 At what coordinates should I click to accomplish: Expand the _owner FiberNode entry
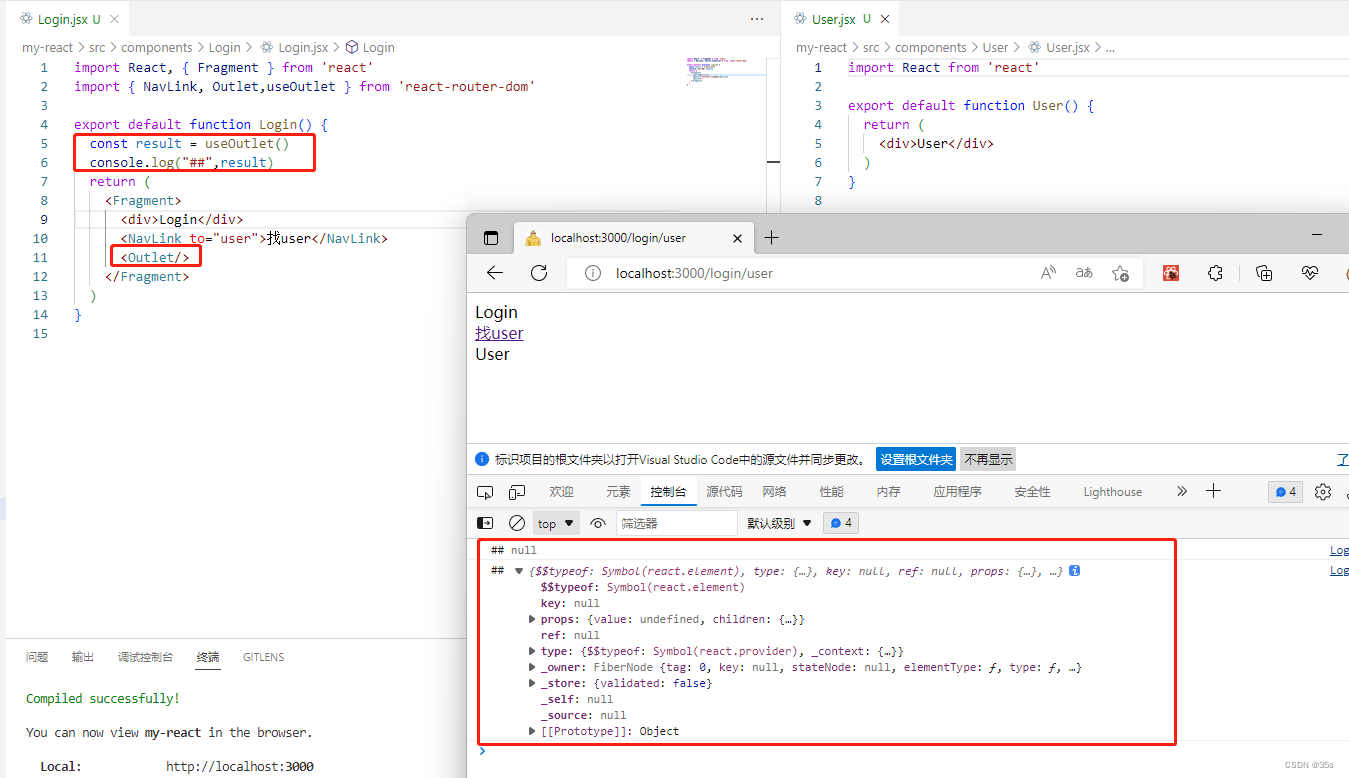point(531,667)
